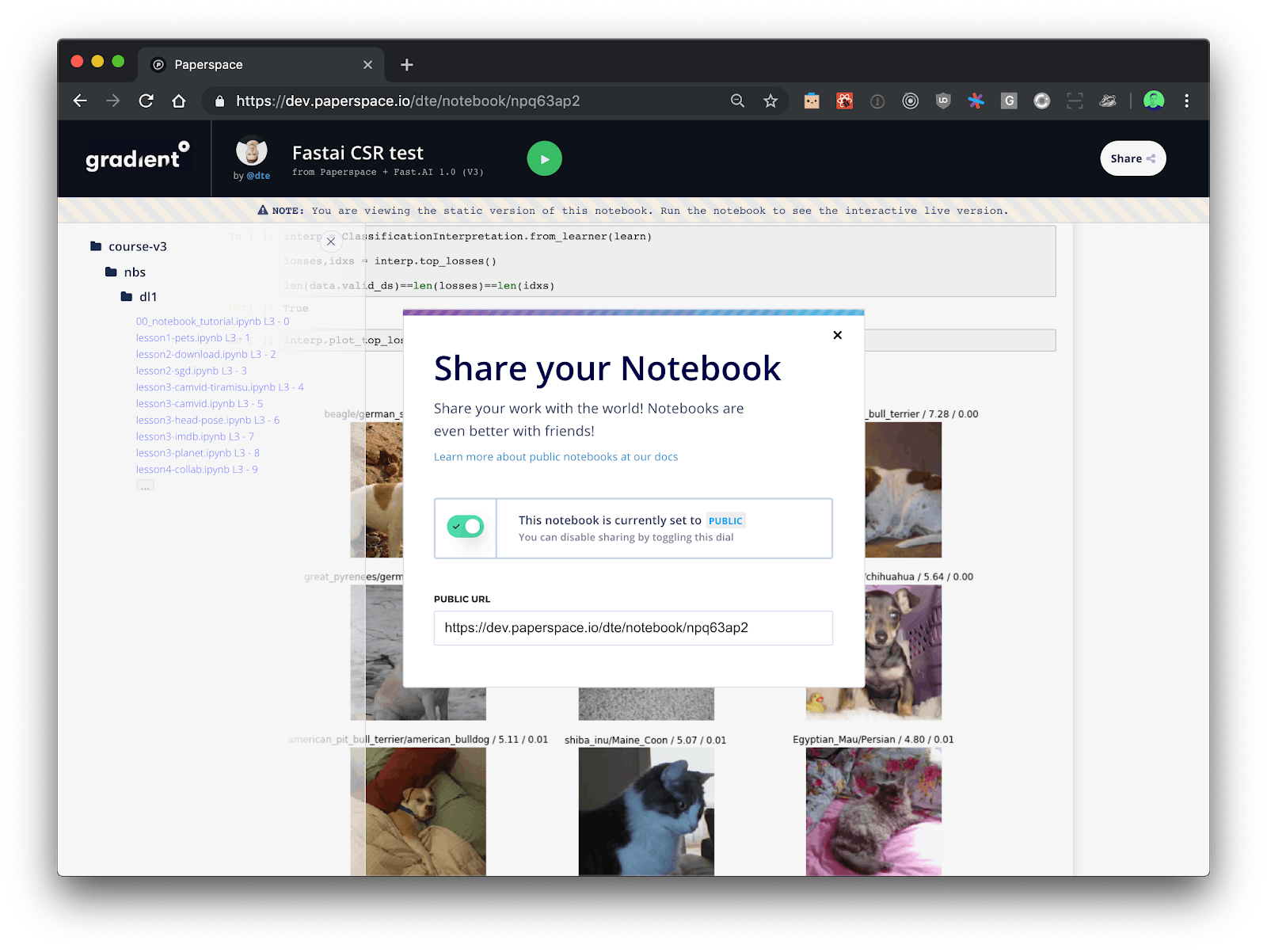Click the gradient logo
This screenshot has width=1267, height=952.
click(x=137, y=157)
